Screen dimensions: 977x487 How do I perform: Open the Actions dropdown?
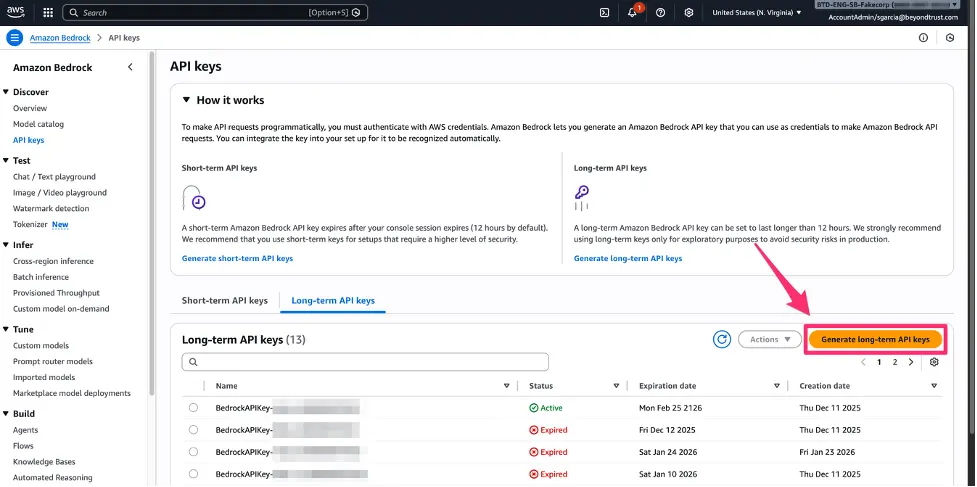tap(770, 339)
